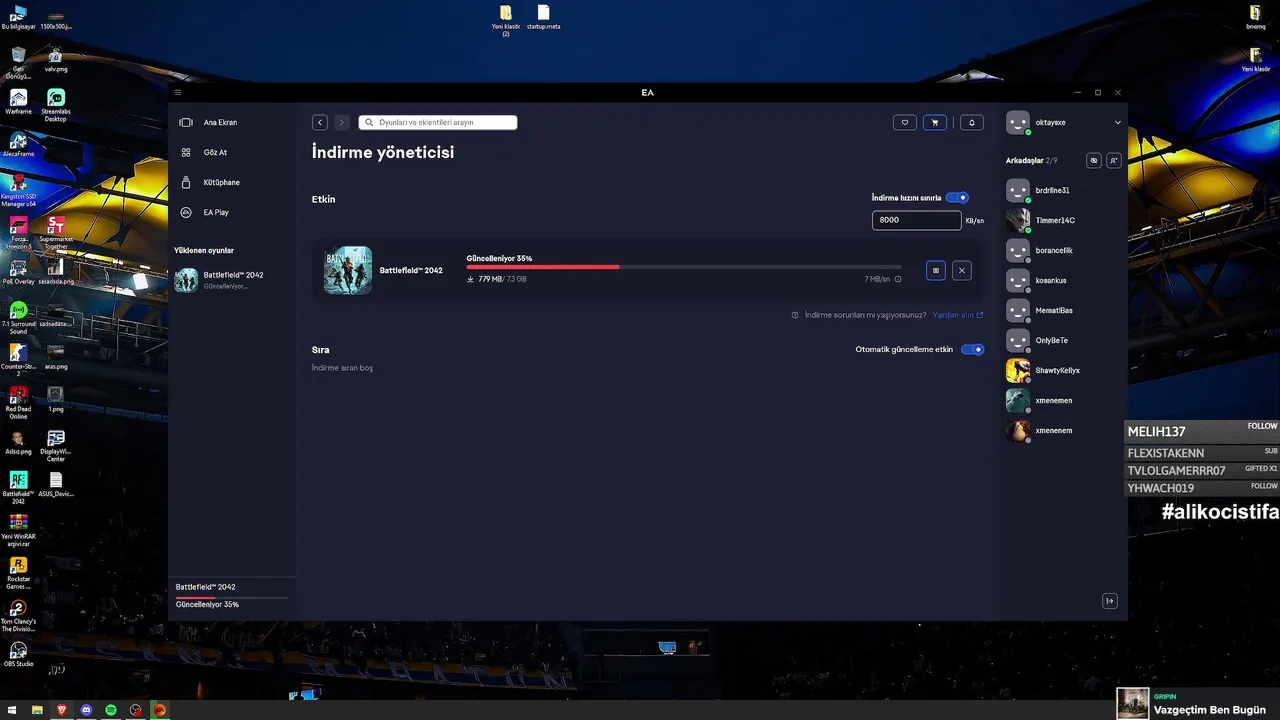Open Kingston SSD Manager shortcut
Screen dimensions: 1280x720
(18, 189)
